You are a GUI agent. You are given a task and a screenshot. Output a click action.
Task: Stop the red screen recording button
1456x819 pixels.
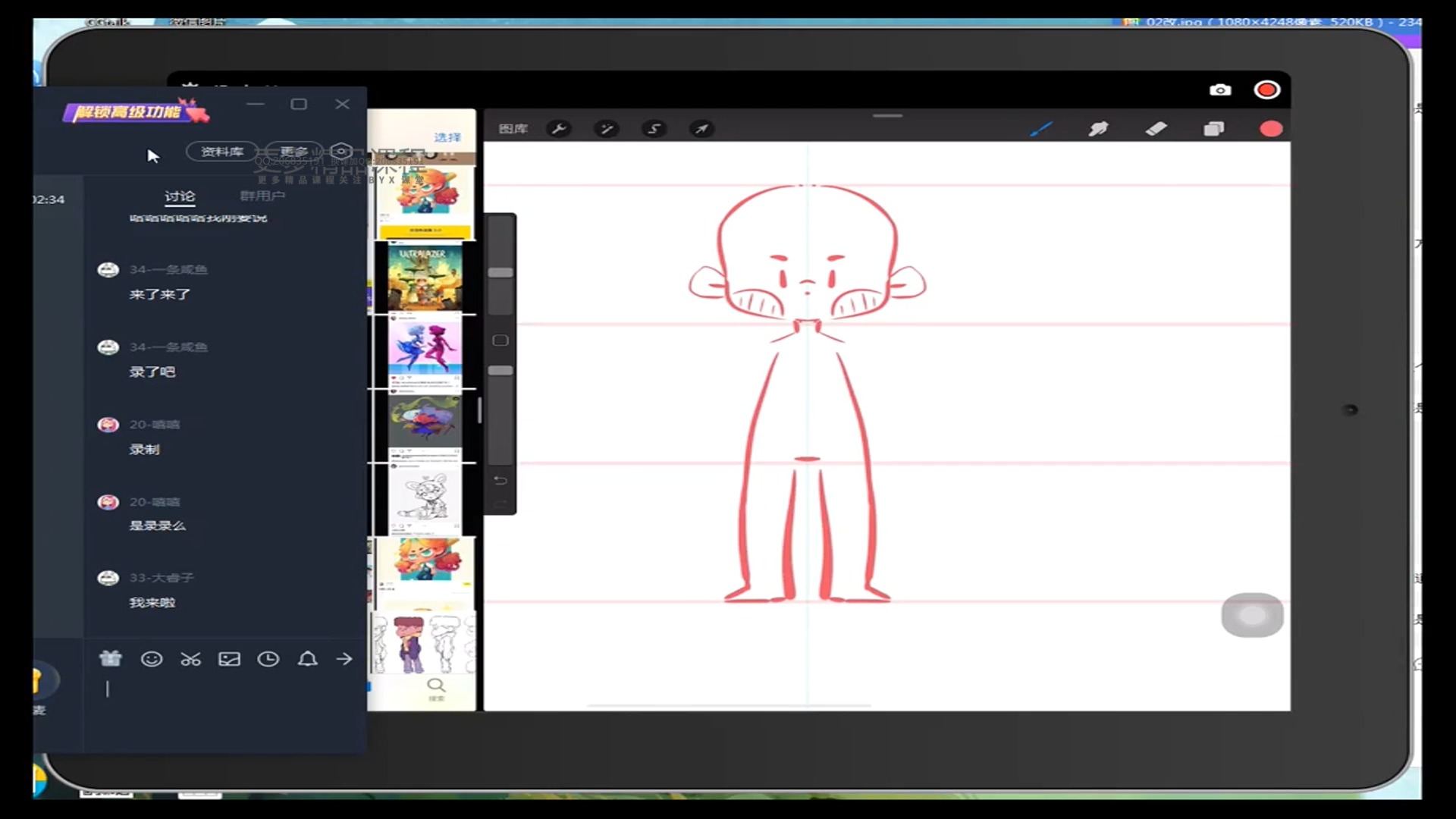click(1266, 90)
